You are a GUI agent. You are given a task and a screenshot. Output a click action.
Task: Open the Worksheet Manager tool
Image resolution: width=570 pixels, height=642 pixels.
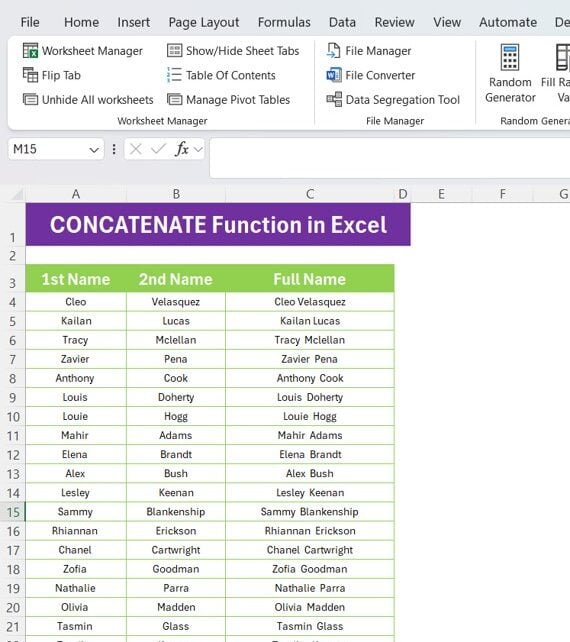coord(82,51)
